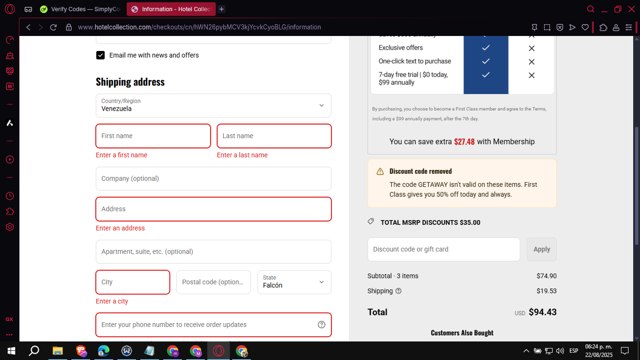Open the flow send triangle icon
The height and width of the screenshot is (360, 640).
572,27
